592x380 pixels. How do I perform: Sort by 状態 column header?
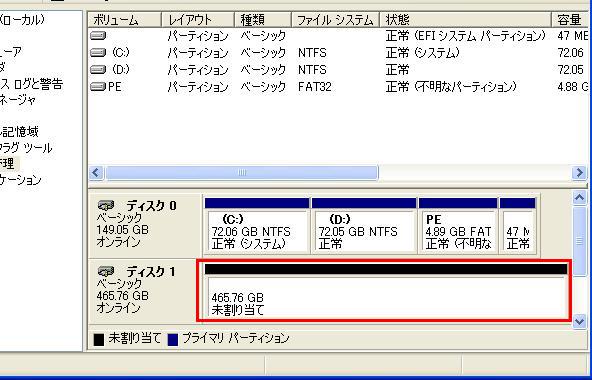[465, 20]
